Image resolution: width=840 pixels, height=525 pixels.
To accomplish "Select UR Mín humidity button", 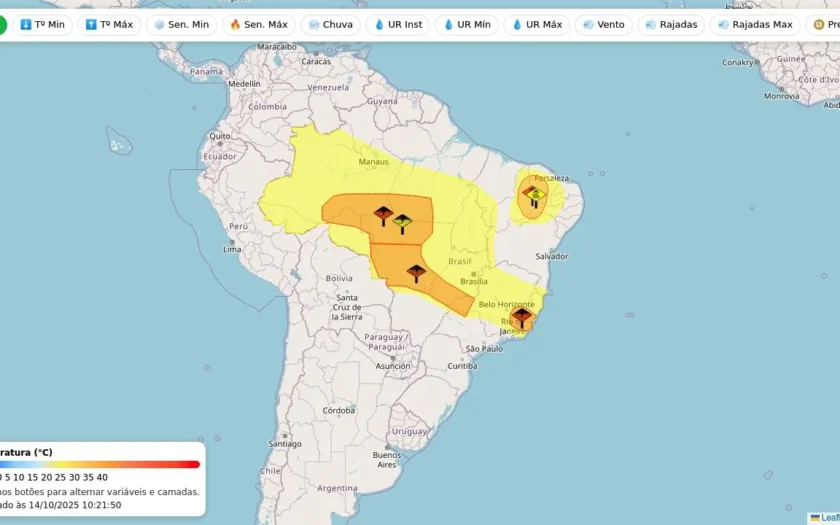I will 467,25.
